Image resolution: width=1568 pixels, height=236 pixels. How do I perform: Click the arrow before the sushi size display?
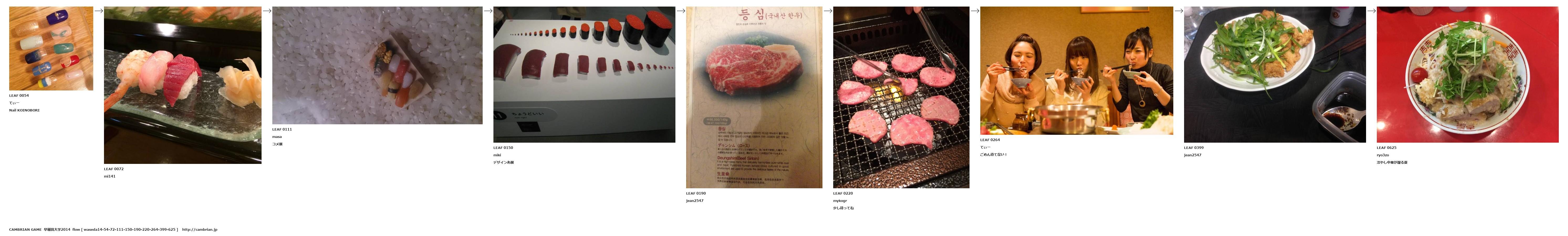pos(488,10)
